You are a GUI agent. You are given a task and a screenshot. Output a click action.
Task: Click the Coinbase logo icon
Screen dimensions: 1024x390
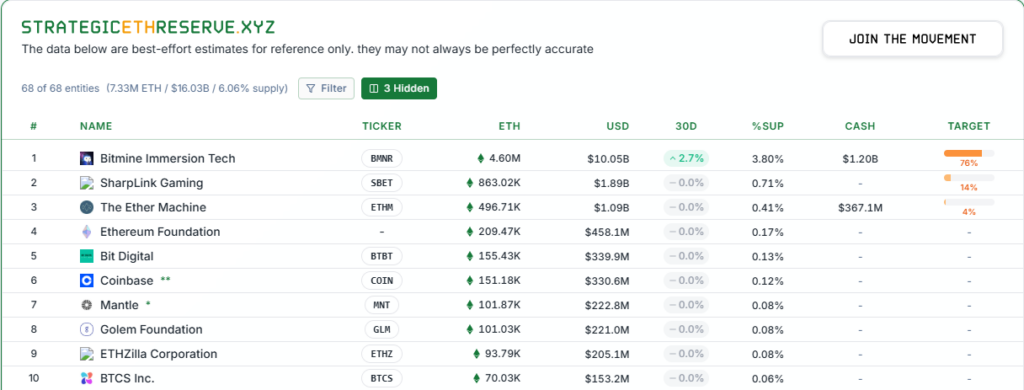pyautogui.click(x=86, y=280)
